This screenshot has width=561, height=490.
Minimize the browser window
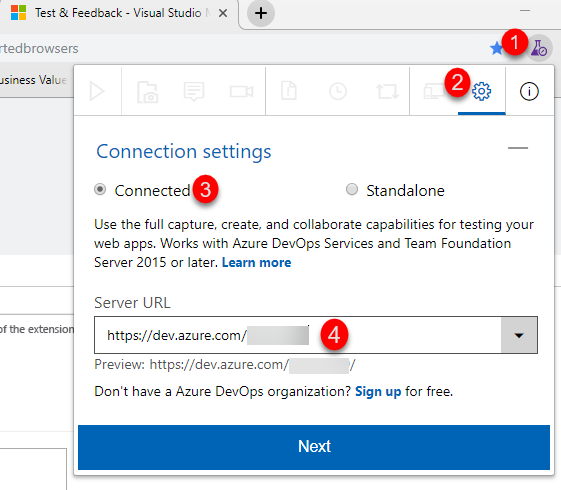[525, 11]
